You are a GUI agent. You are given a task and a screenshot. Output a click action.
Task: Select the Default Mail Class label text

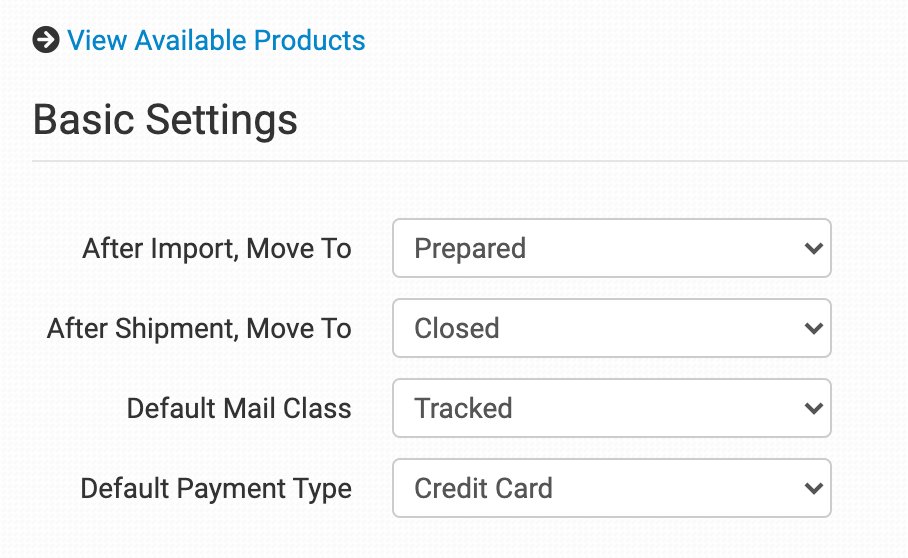point(239,408)
